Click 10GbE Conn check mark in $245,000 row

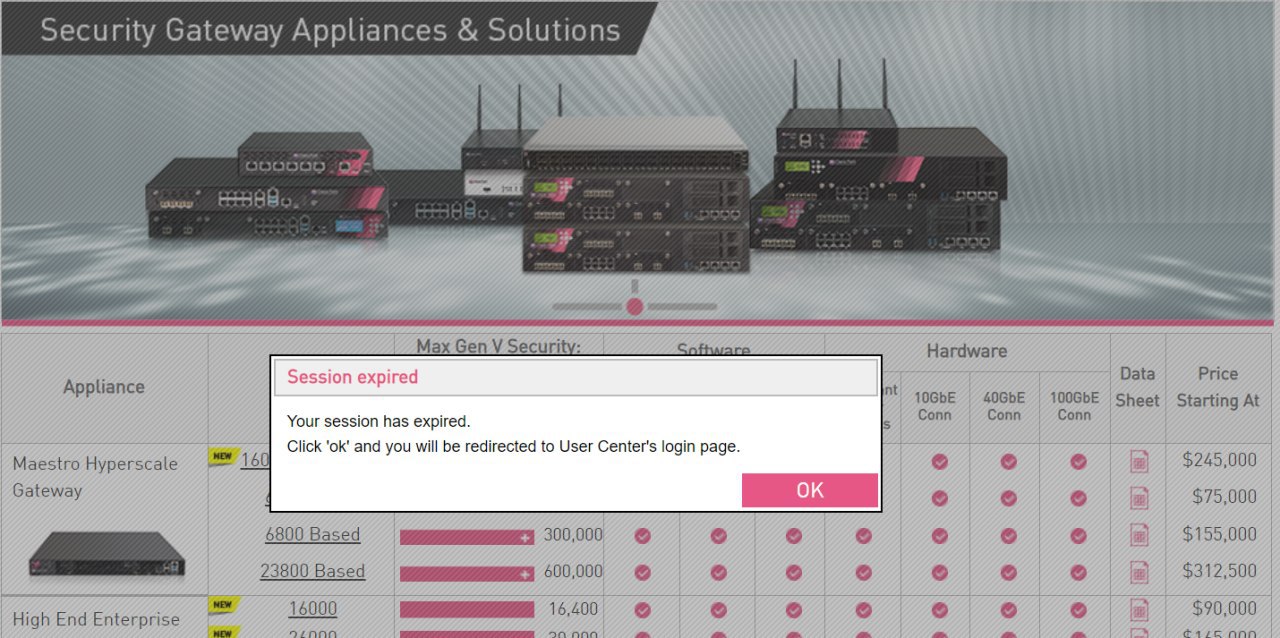(x=939, y=461)
